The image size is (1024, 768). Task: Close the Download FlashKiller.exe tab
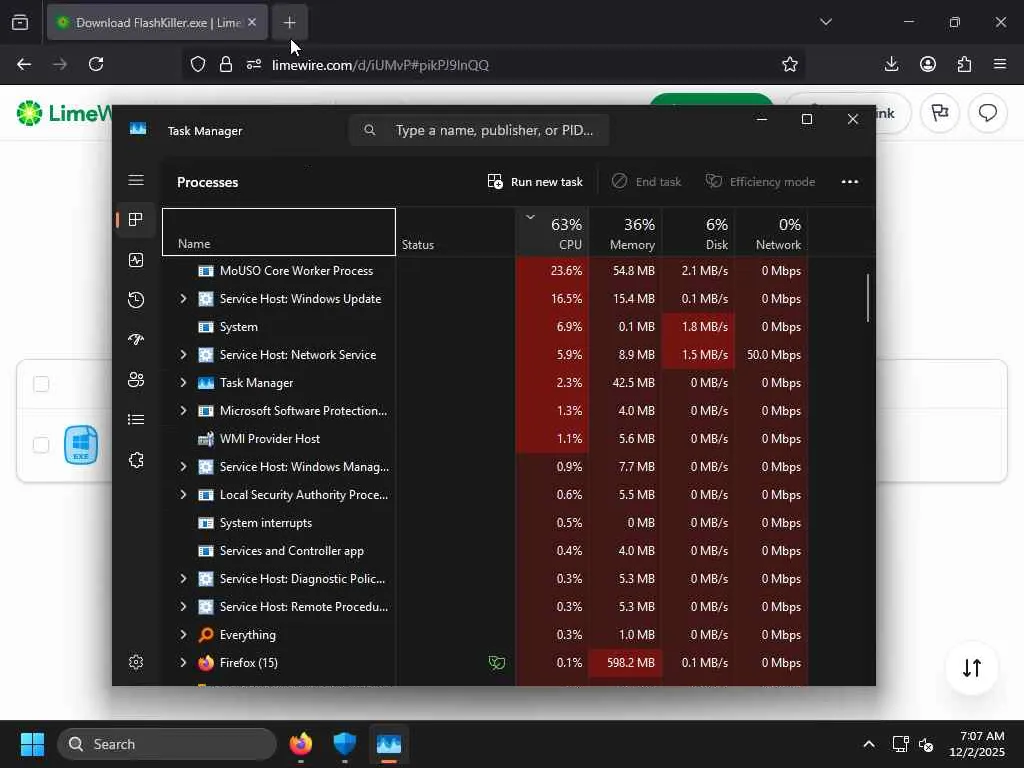252,22
